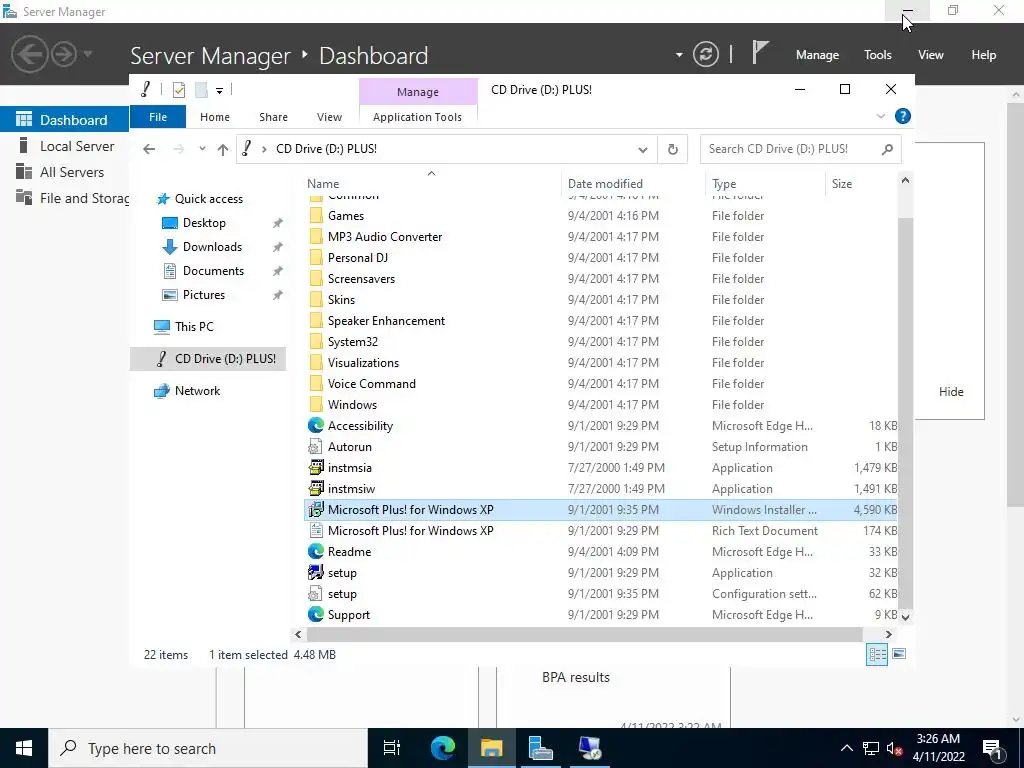The image size is (1024, 768).
Task: Click the blue Help question mark icon
Action: (x=903, y=116)
